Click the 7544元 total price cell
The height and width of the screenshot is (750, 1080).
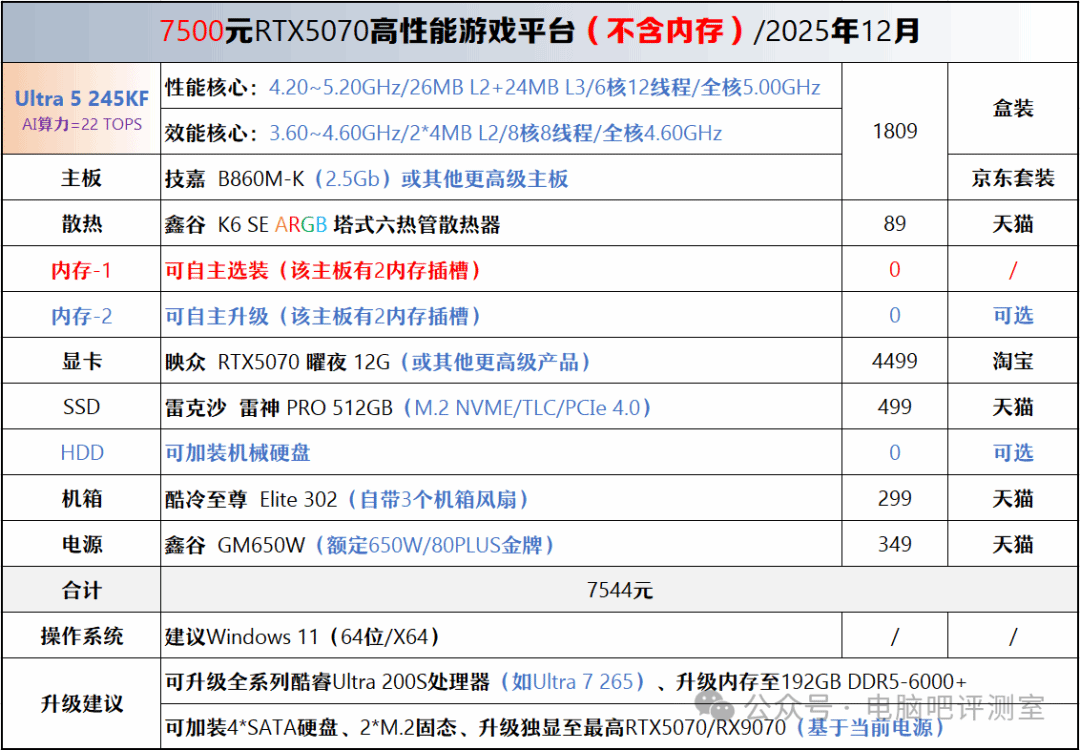(619, 590)
